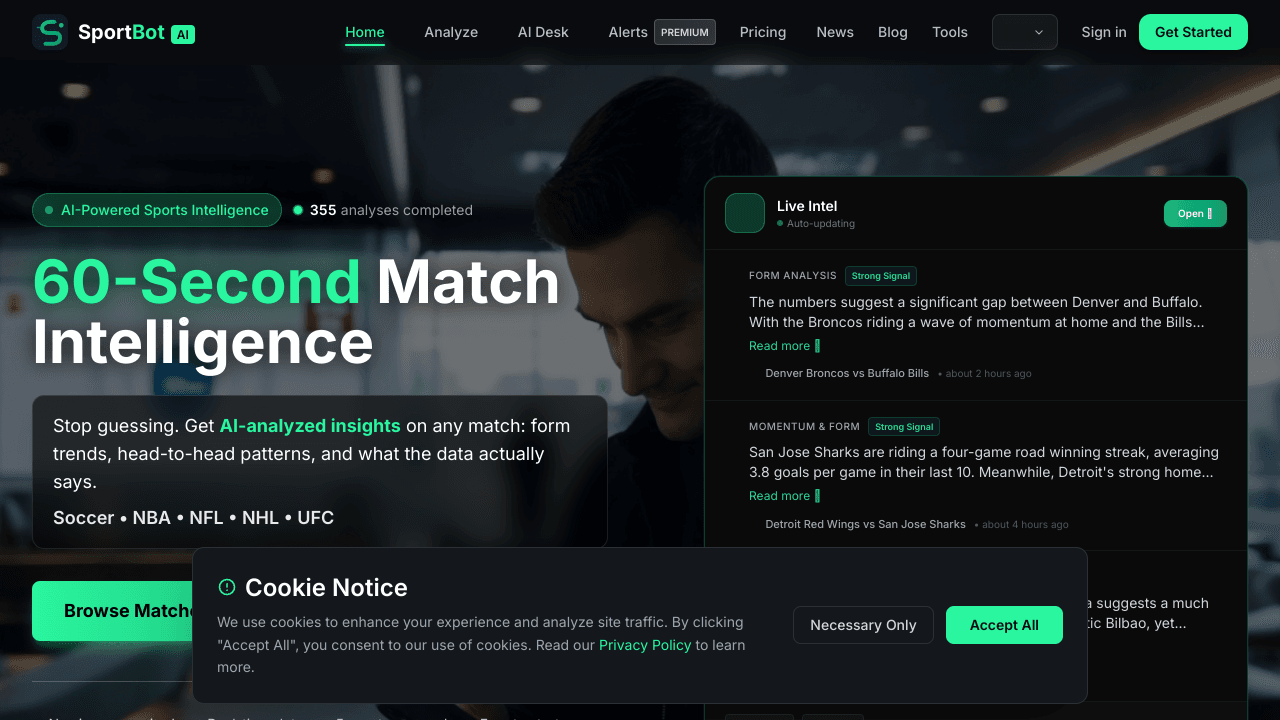Expand Read more under Form Analysis

coord(784,346)
